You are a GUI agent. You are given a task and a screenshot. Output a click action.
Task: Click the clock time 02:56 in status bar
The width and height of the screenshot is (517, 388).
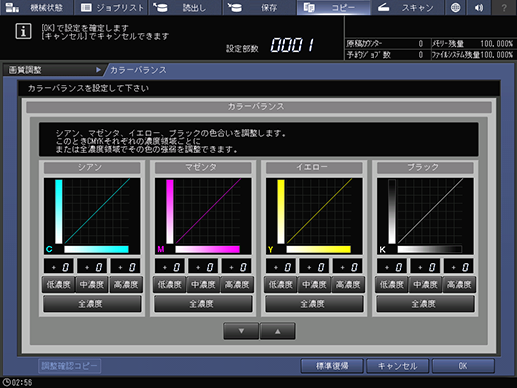click(18, 382)
